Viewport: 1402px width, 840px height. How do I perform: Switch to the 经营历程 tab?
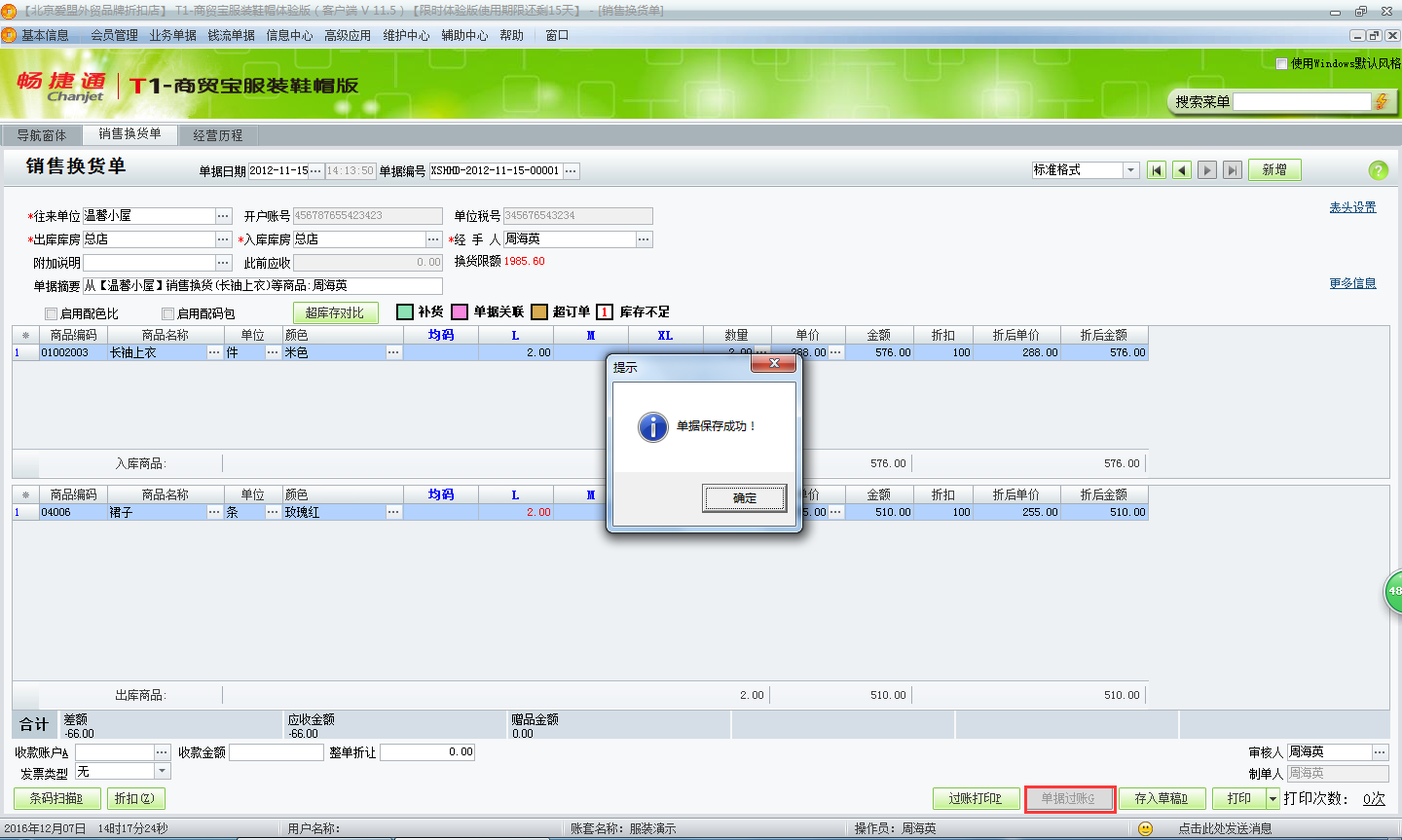(x=218, y=135)
